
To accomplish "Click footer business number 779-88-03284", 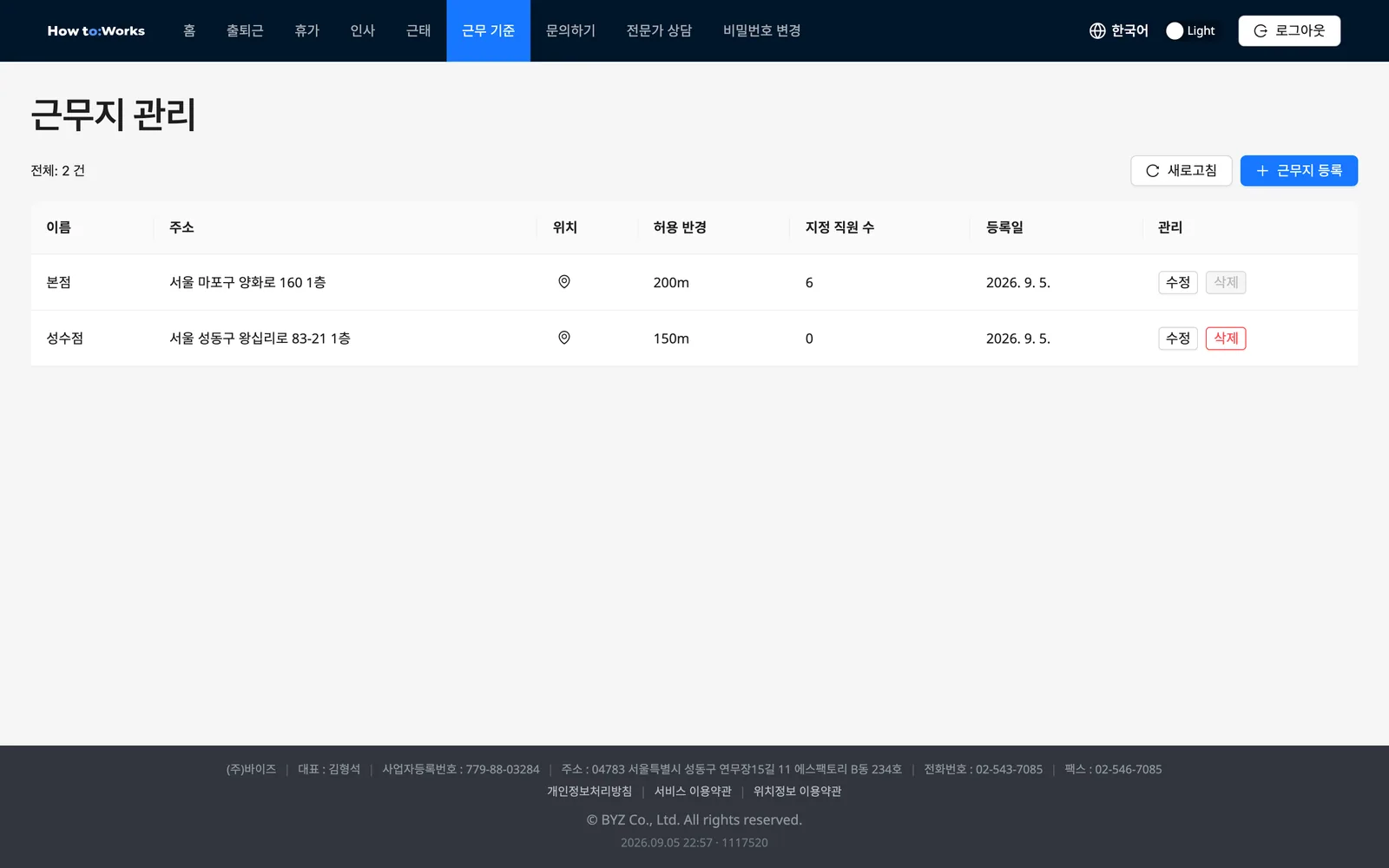I will pyautogui.click(x=503, y=770).
